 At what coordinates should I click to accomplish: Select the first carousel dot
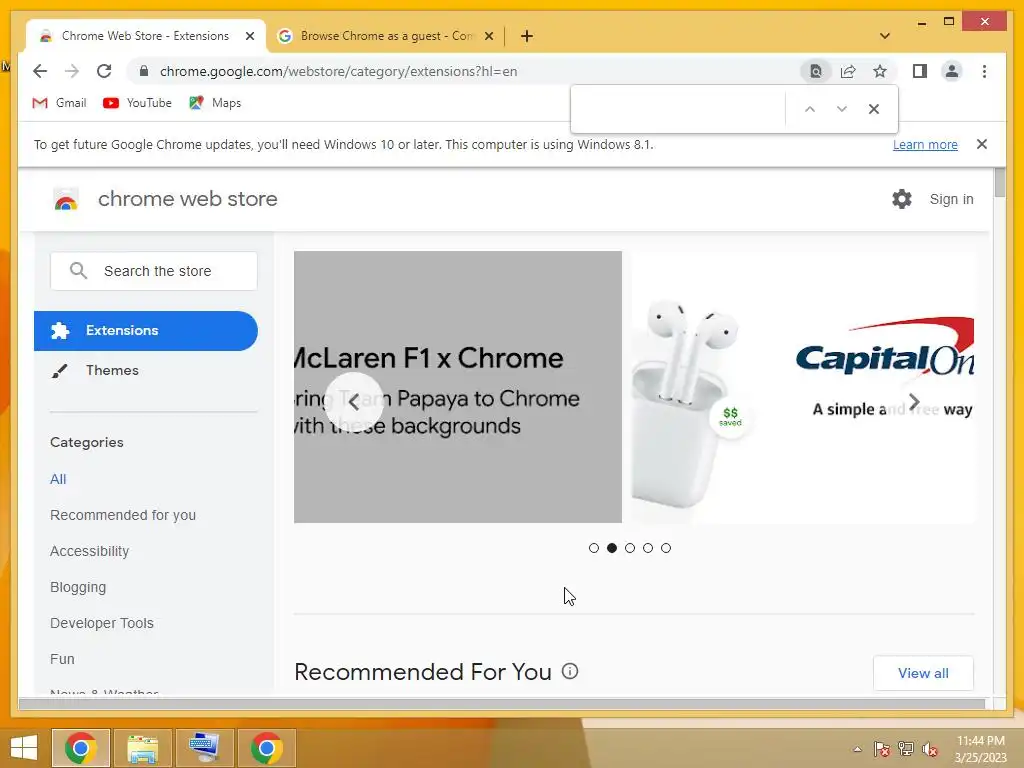[x=594, y=548]
